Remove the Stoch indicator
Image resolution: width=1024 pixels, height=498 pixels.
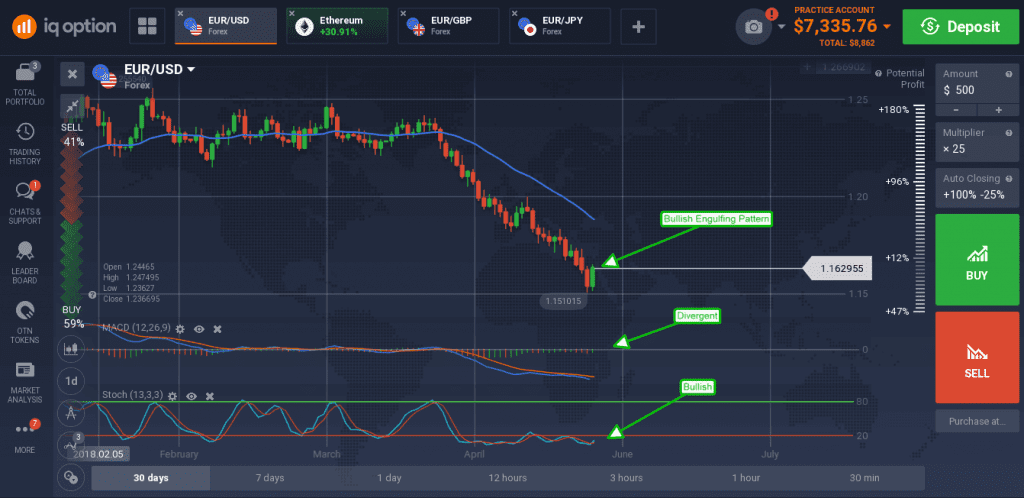pos(210,396)
